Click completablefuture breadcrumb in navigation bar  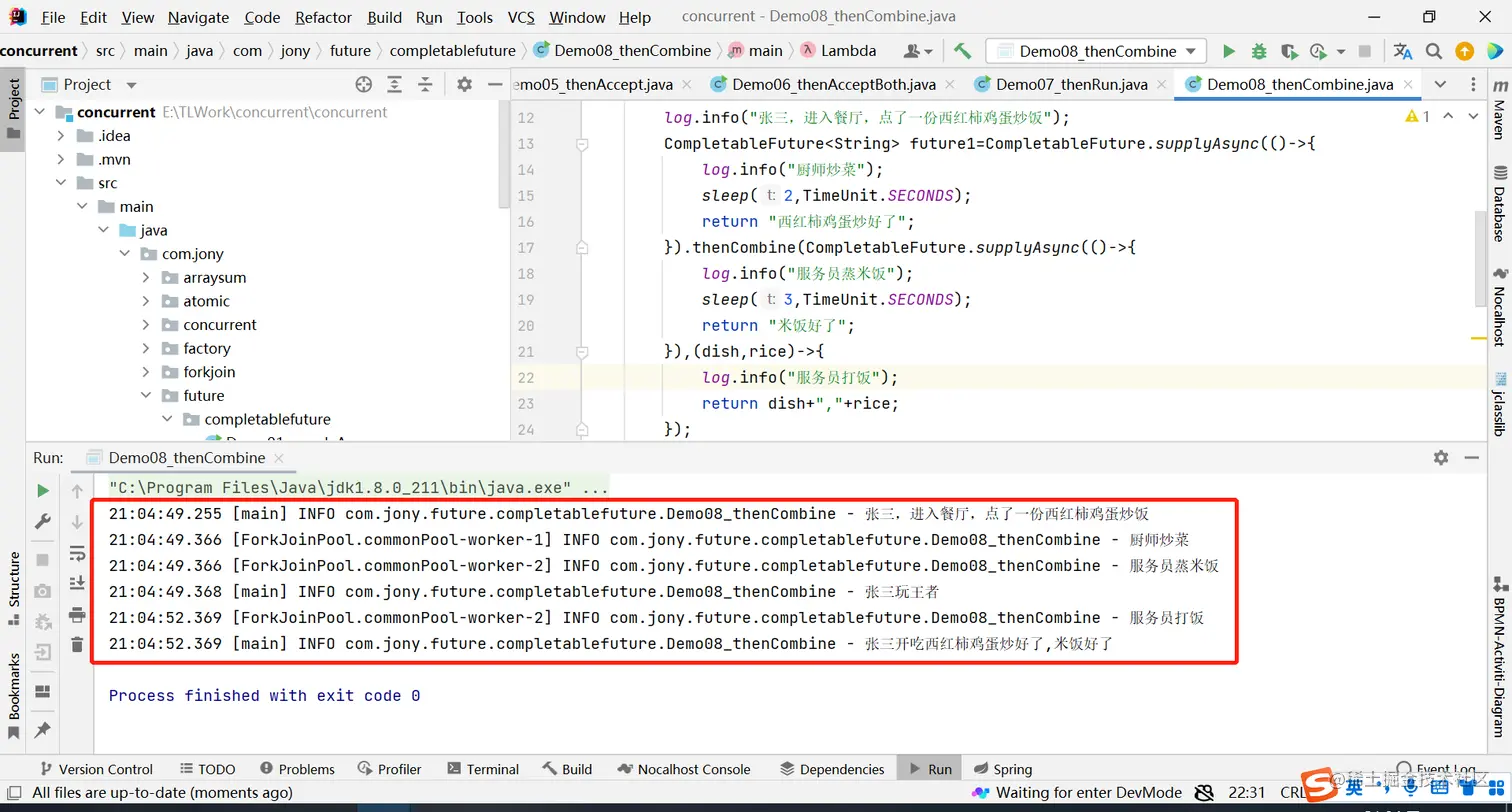coord(452,51)
